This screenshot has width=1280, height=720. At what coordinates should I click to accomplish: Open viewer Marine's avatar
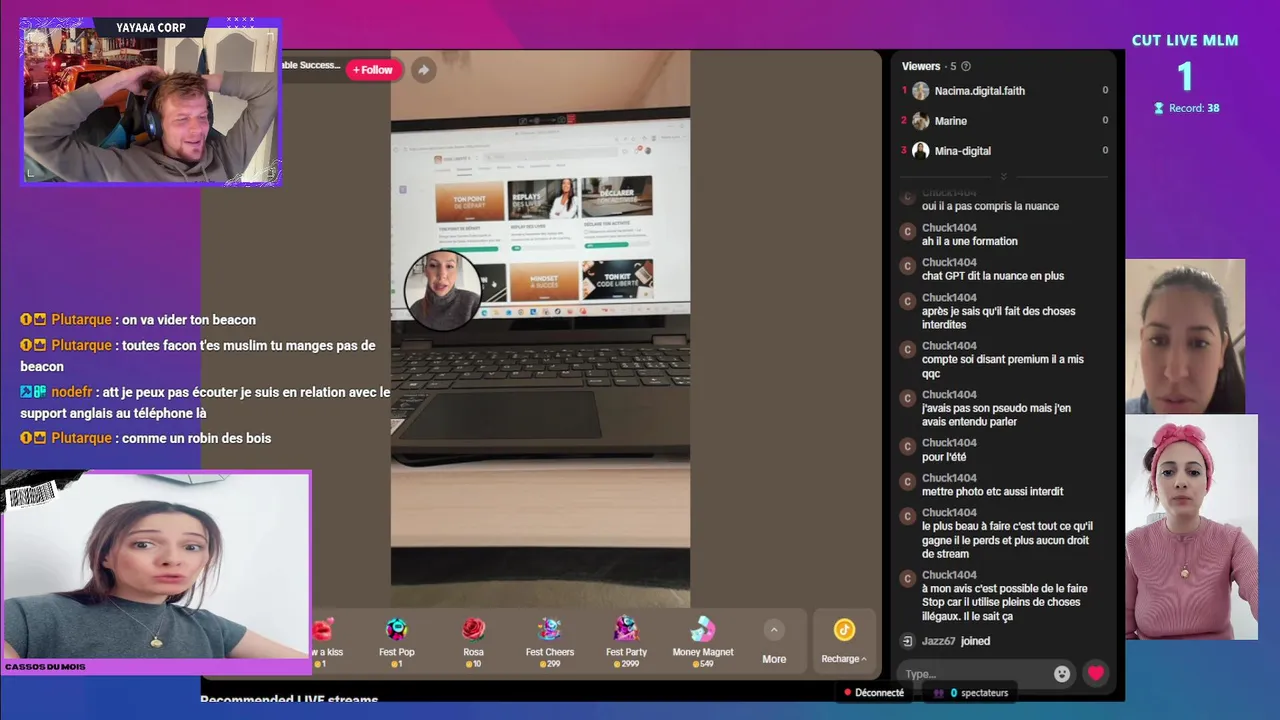click(920, 121)
